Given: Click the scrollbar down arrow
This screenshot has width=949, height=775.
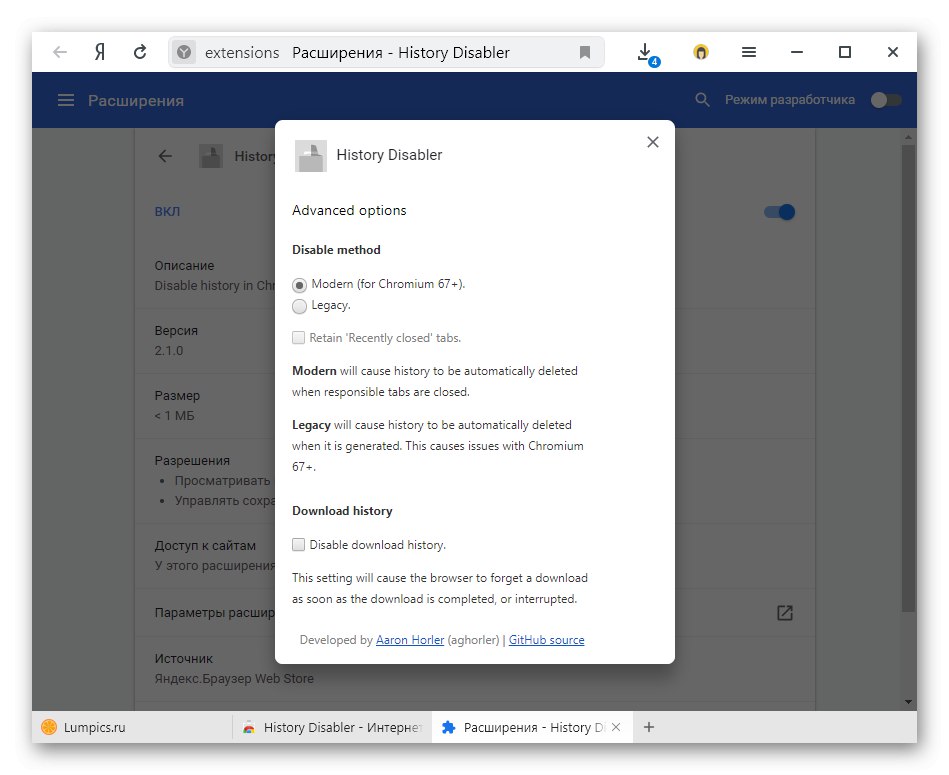Looking at the screenshot, I should click(908, 702).
